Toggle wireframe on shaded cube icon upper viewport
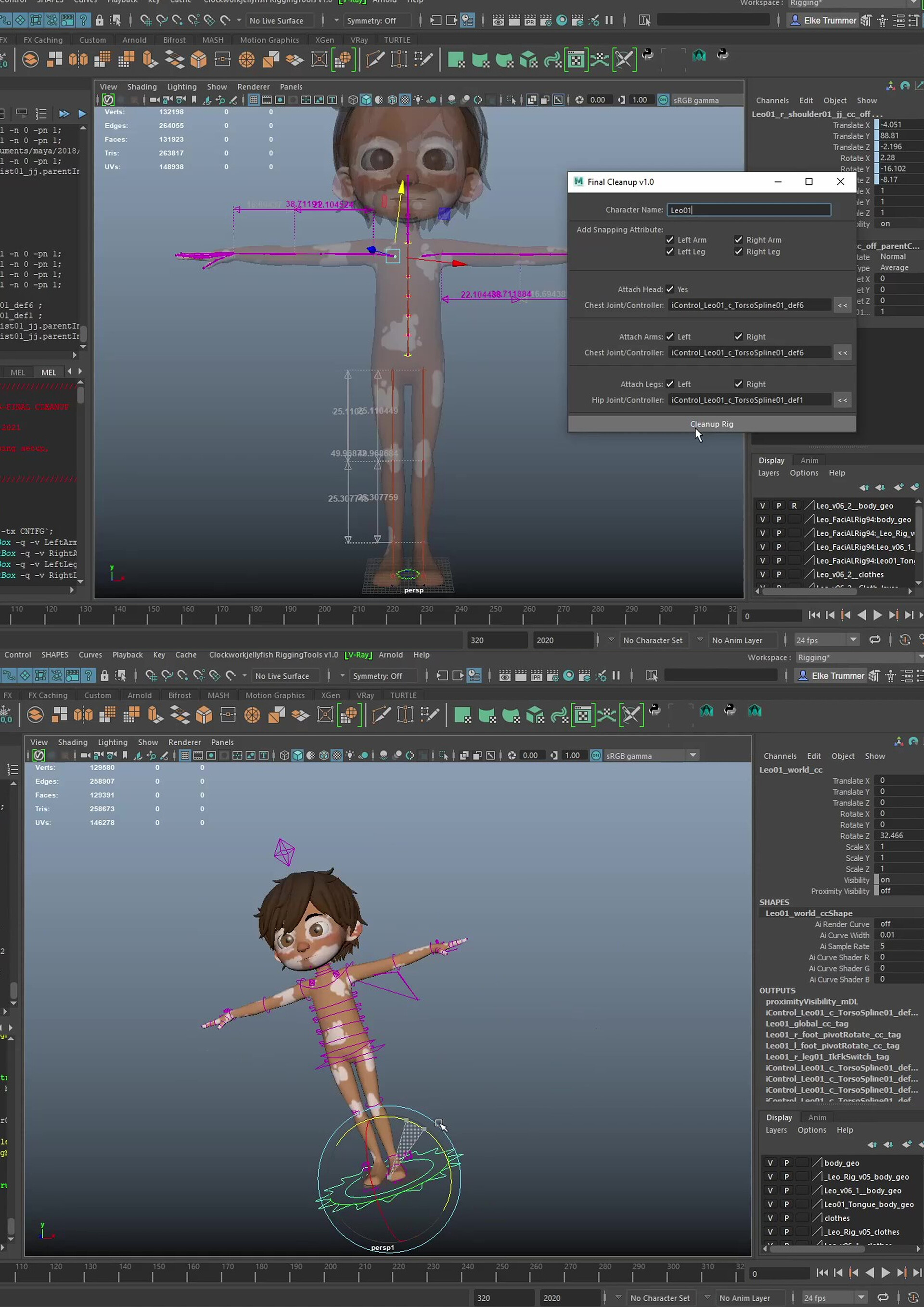Viewport: 924px width, 1307px height. 392,100
